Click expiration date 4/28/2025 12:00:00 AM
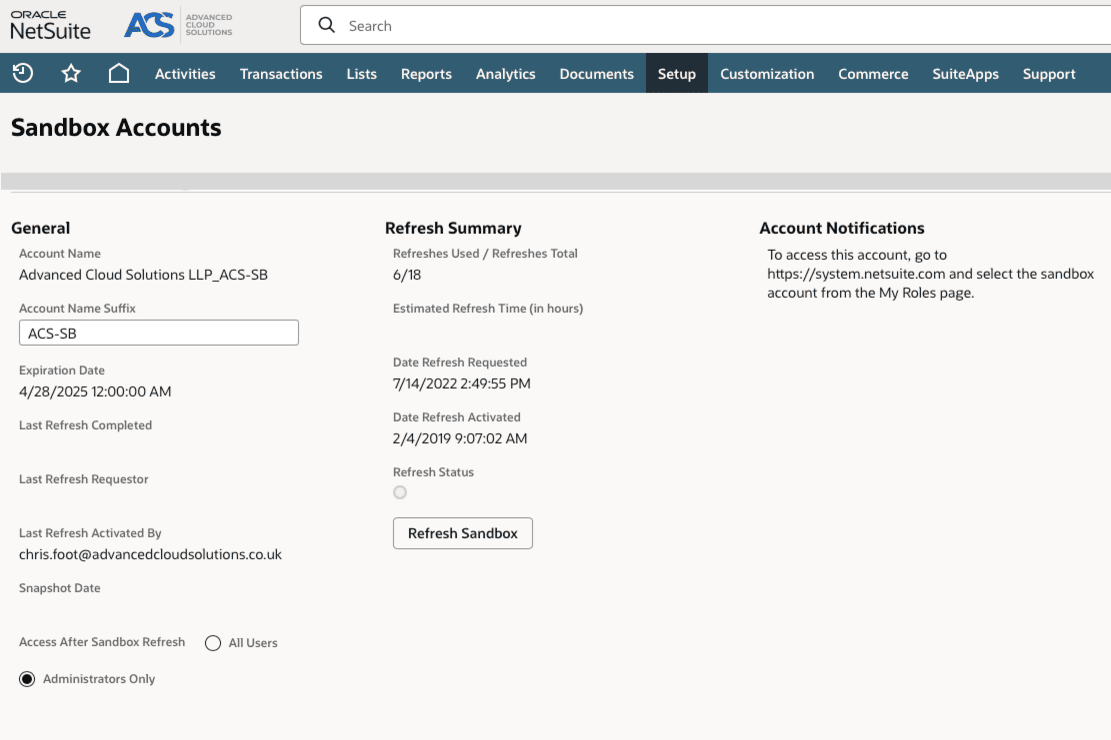The width and height of the screenshot is (1111, 740). click(95, 391)
